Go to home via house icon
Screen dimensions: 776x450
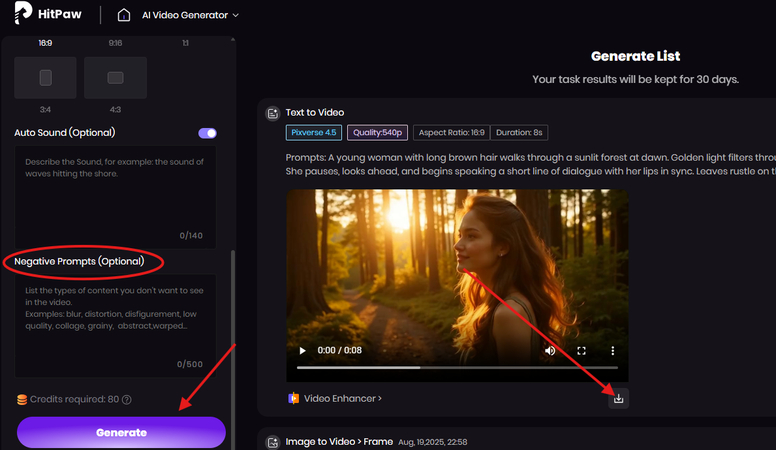point(124,15)
